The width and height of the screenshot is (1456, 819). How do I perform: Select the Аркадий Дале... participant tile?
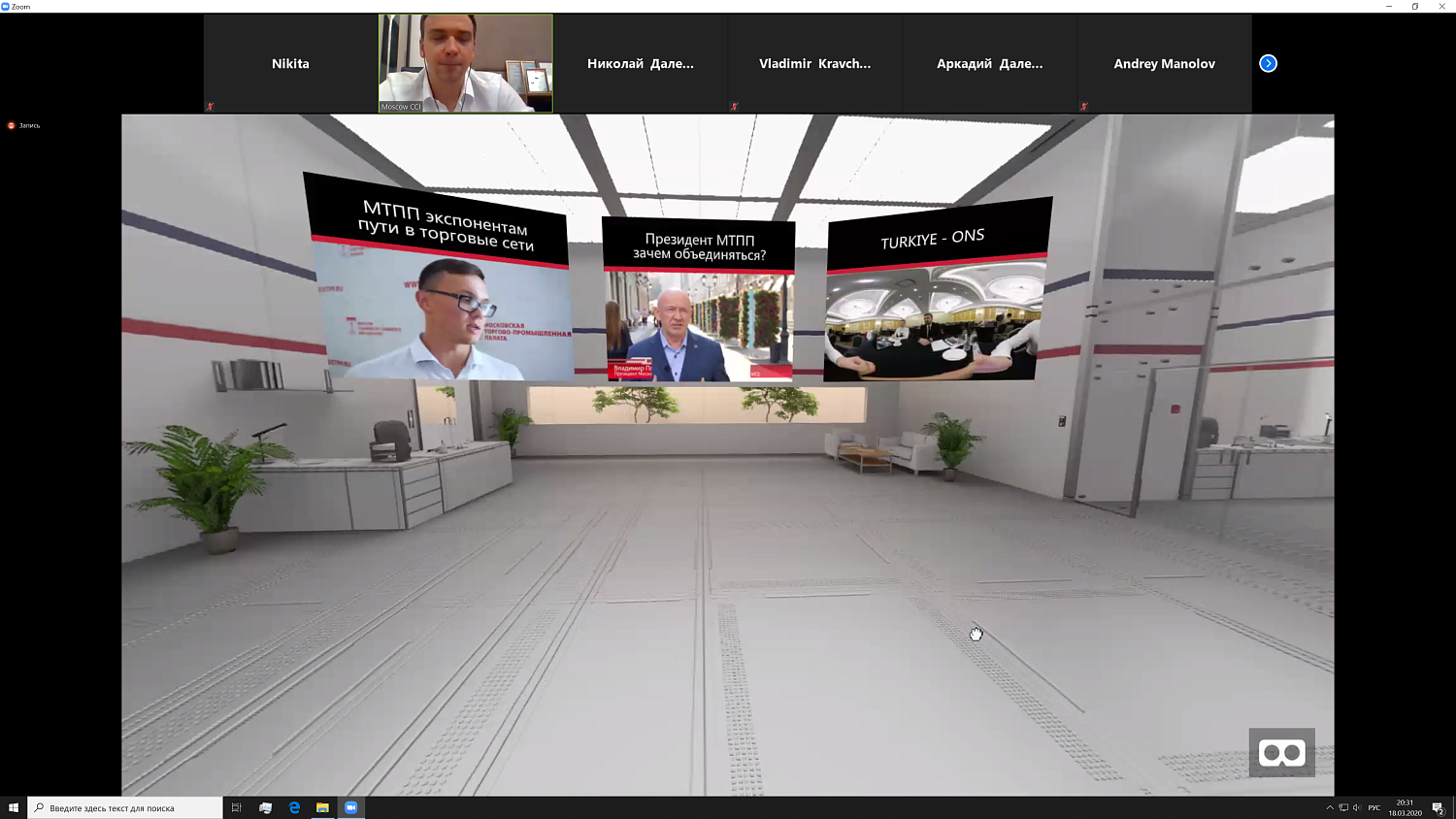pyautogui.click(x=990, y=63)
